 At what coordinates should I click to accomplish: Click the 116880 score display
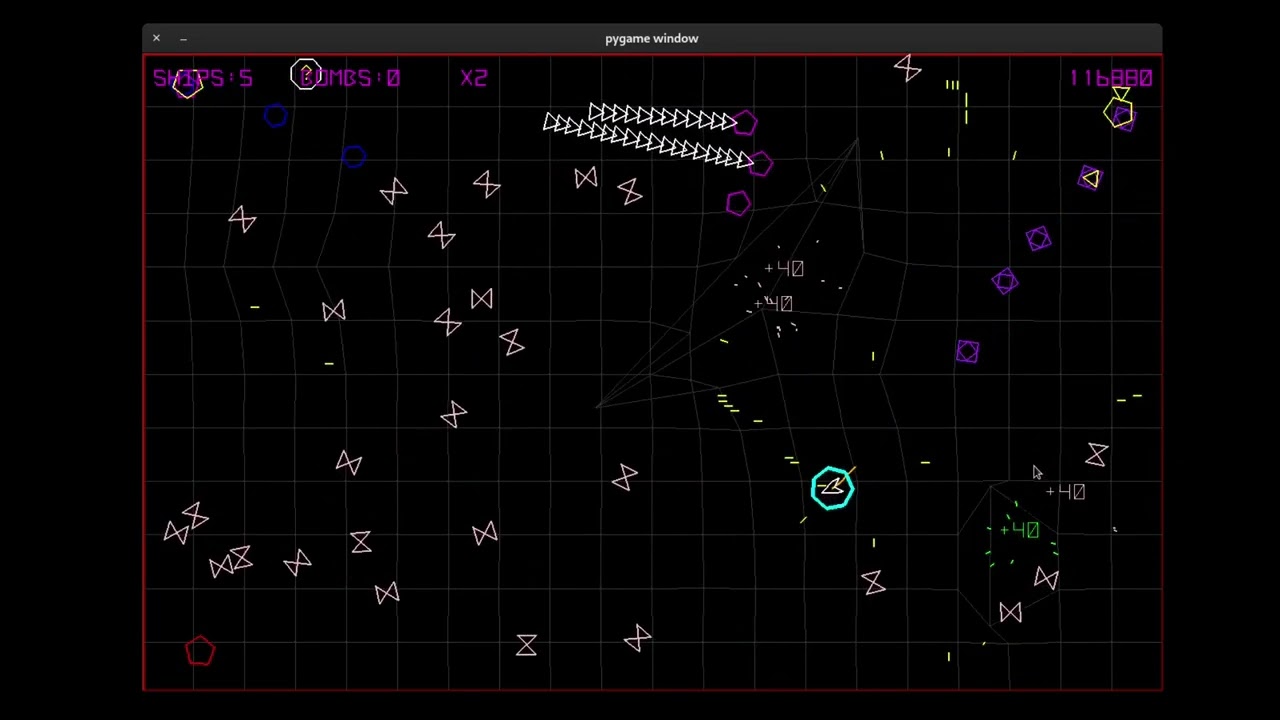coord(1110,78)
